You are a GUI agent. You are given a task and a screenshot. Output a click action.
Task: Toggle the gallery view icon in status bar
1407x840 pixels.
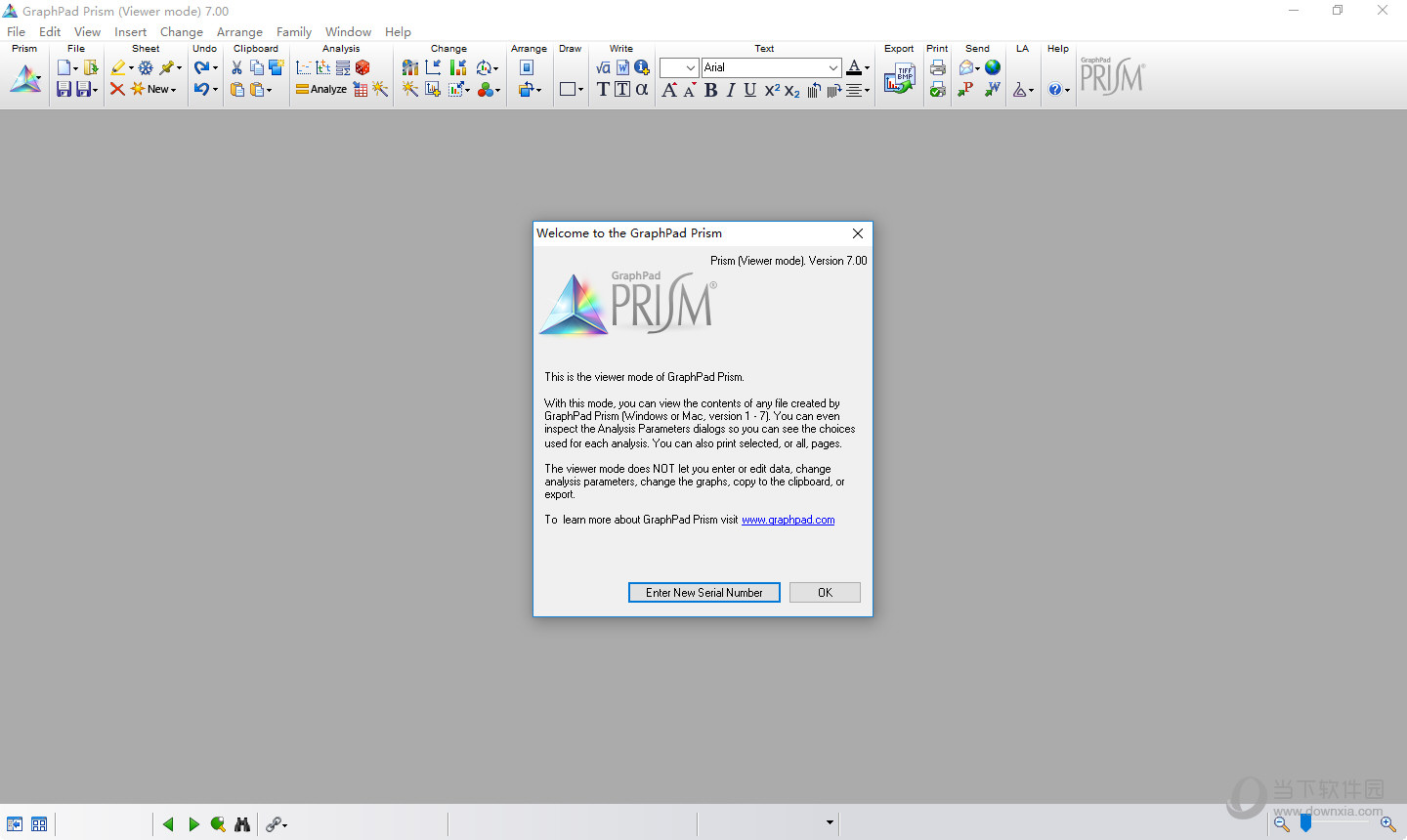(x=39, y=824)
